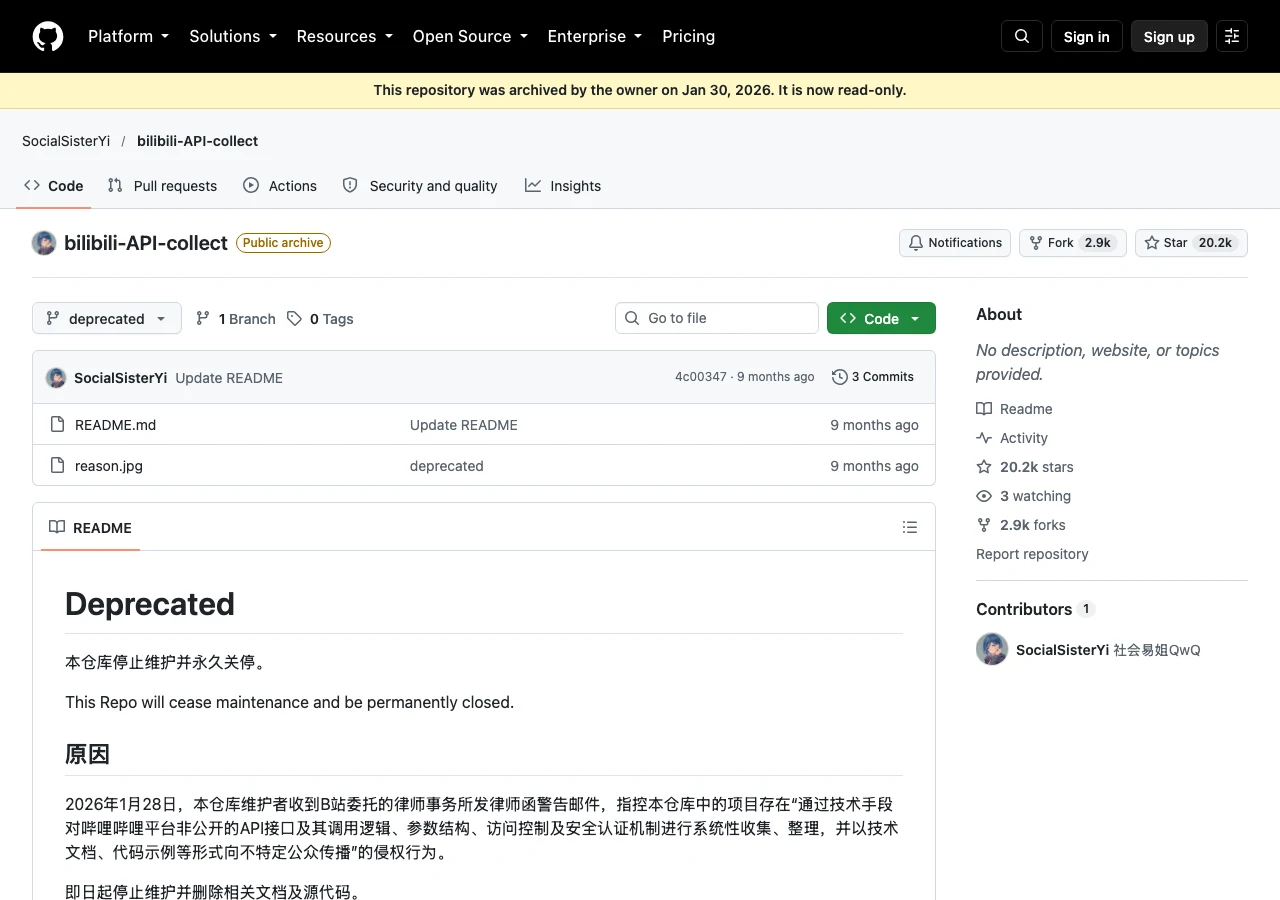
Task: Fork the repository via Fork button
Action: click(x=1072, y=243)
